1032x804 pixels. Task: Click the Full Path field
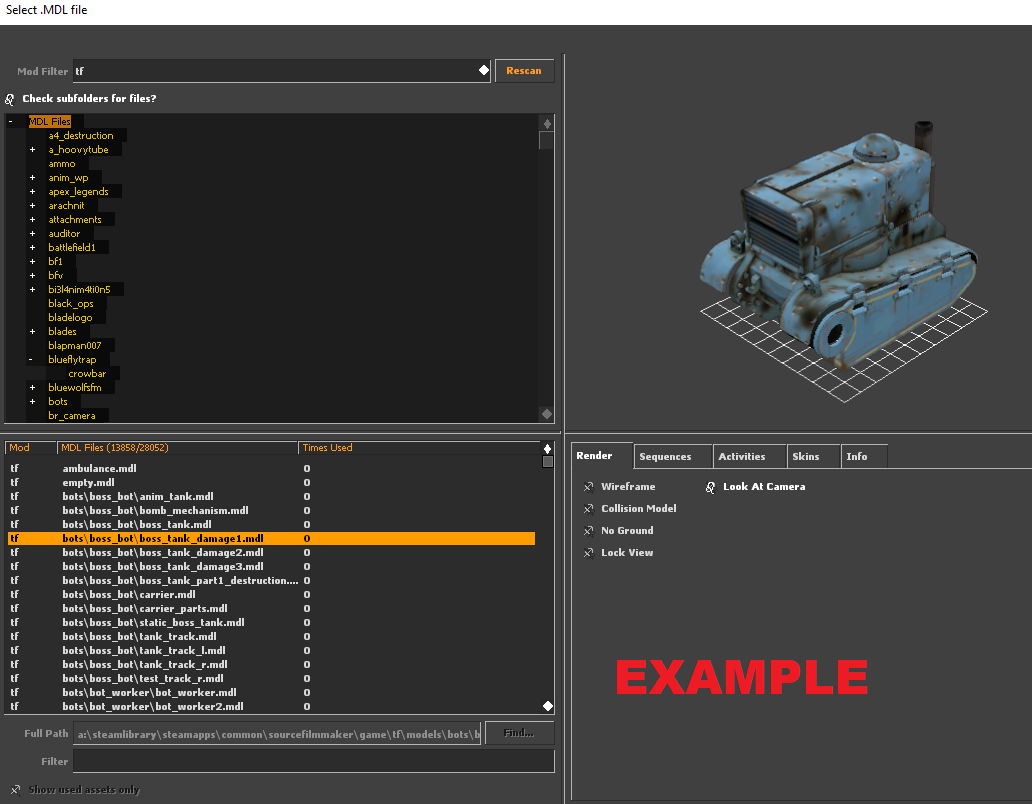tap(277, 734)
